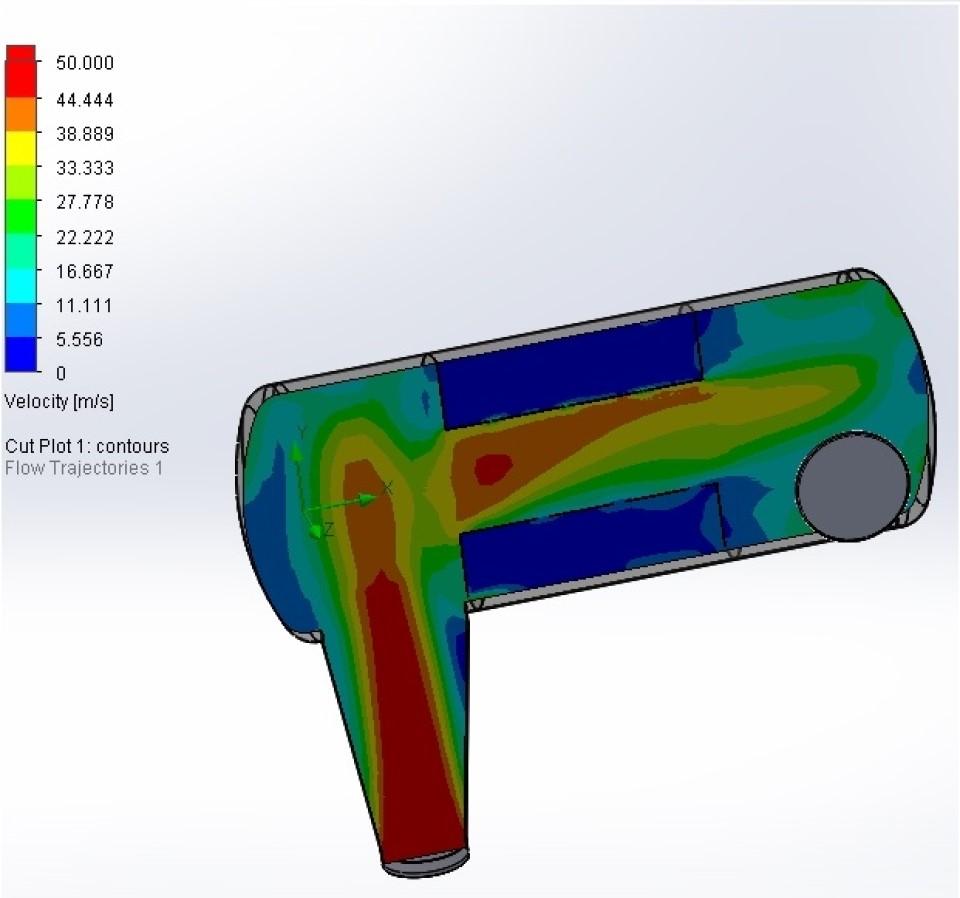Click the 22.222 legend value
The image size is (960, 898).
tap(84, 237)
